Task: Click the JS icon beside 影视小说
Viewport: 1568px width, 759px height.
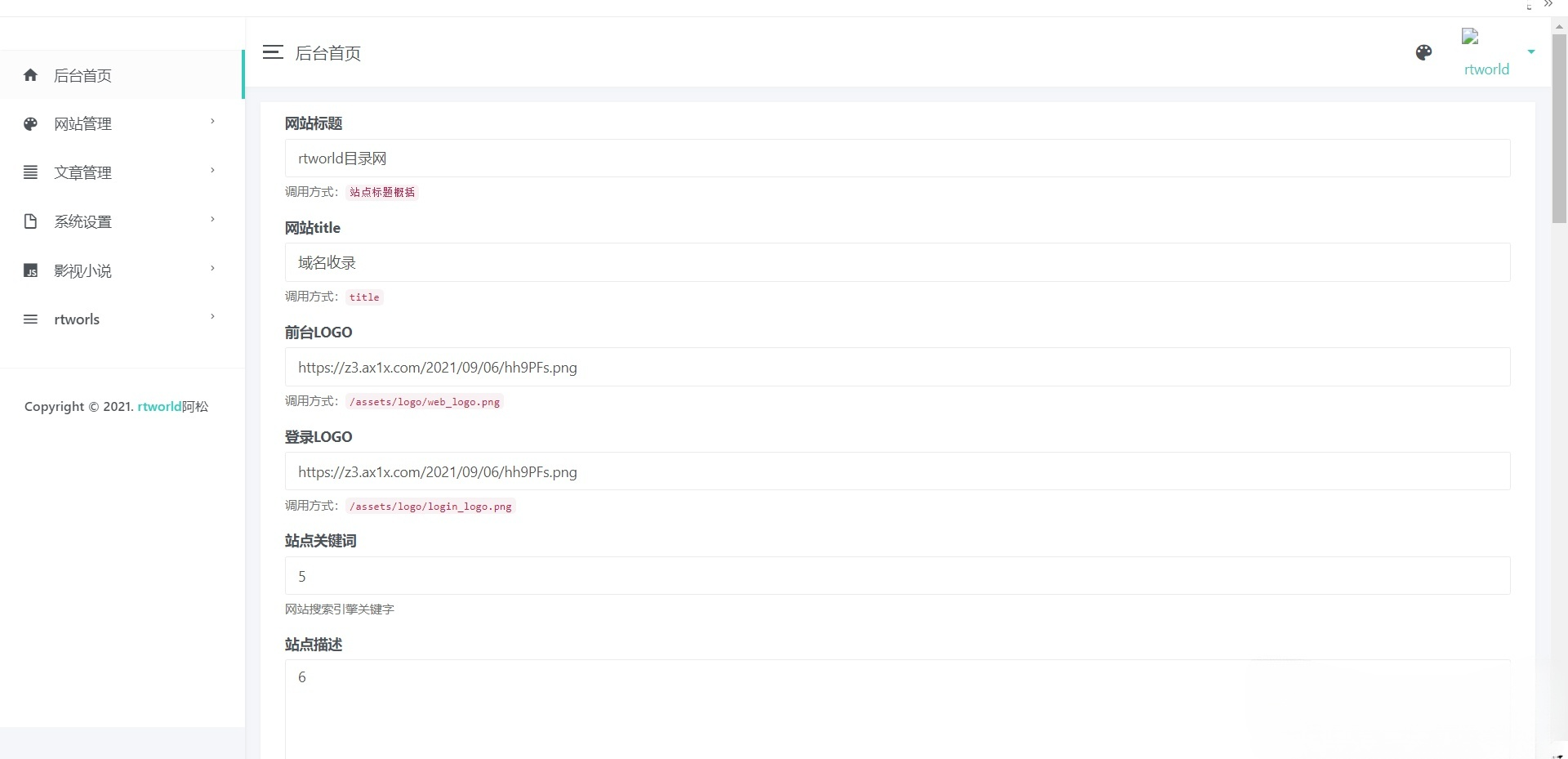Action: (30, 270)
